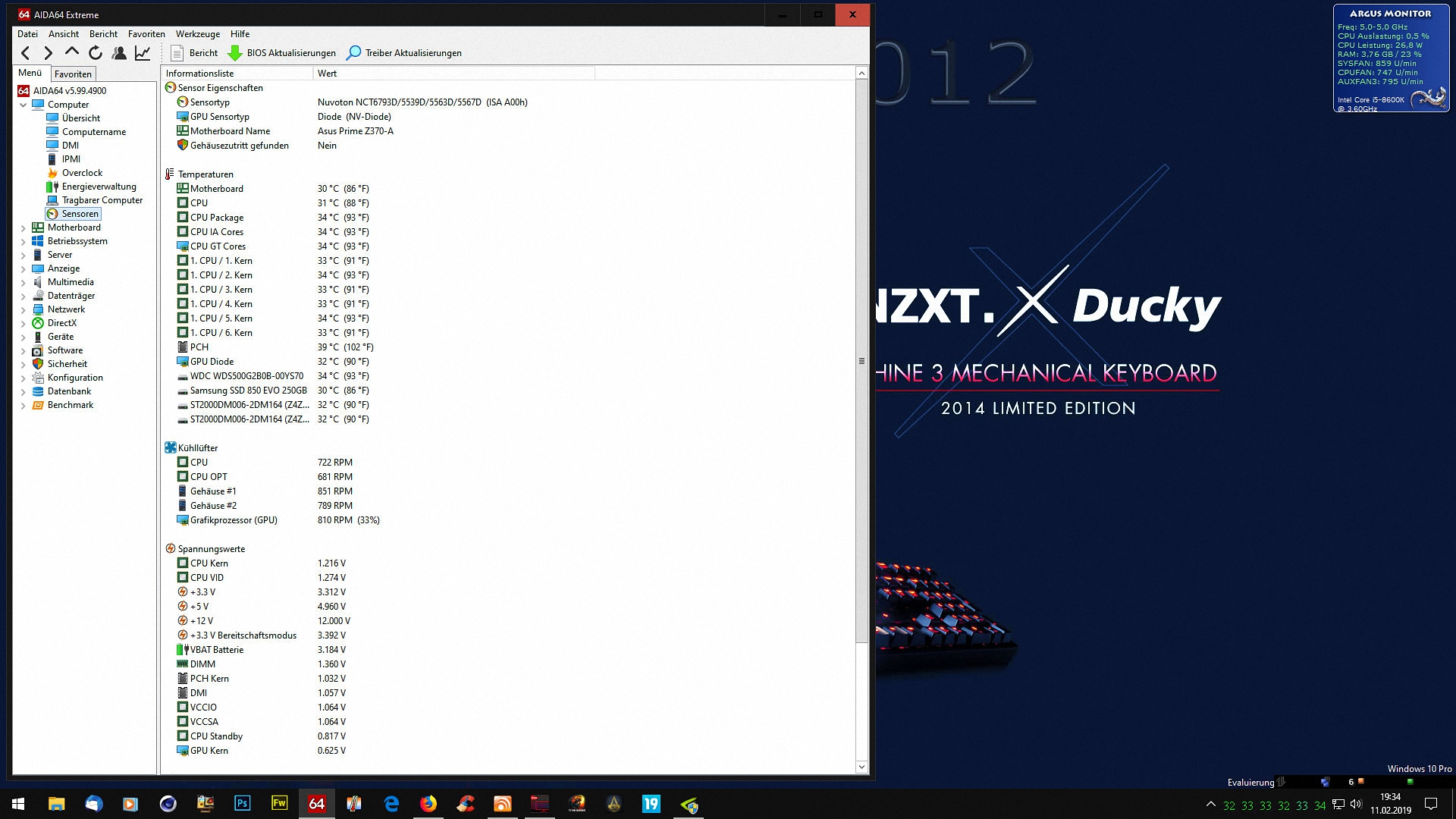
Task: Expand the Anzeige tree node
Action: (23, 268)
